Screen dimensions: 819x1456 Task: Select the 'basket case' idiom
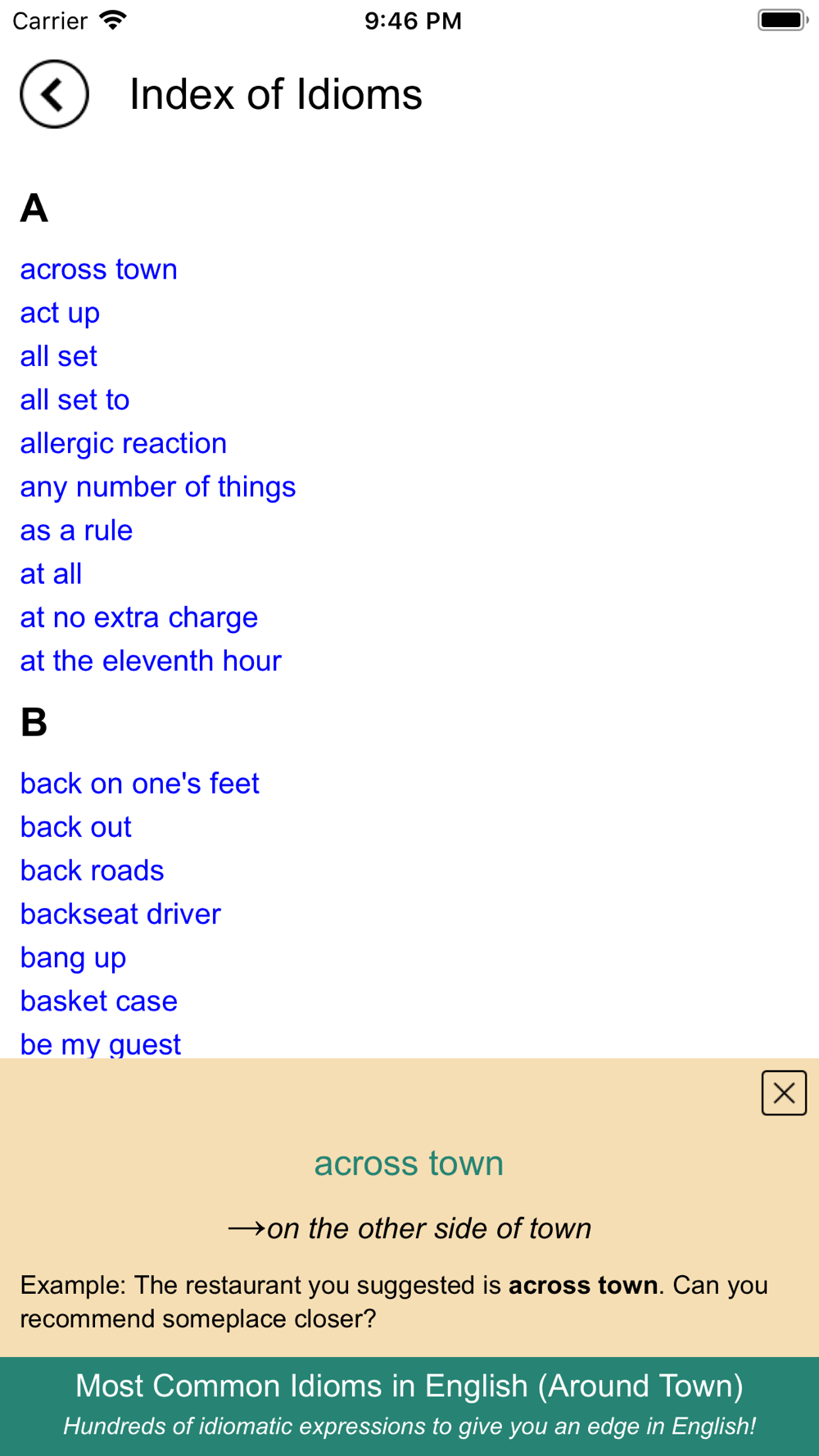99,1001
